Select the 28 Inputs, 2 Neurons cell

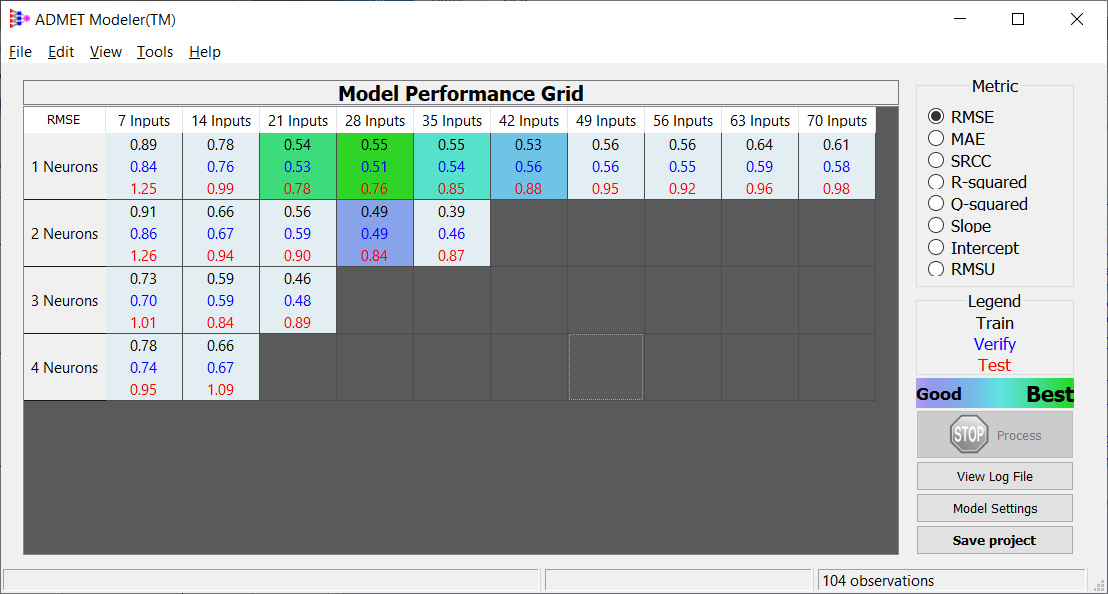pyautogui.click(x=375, y=233)
